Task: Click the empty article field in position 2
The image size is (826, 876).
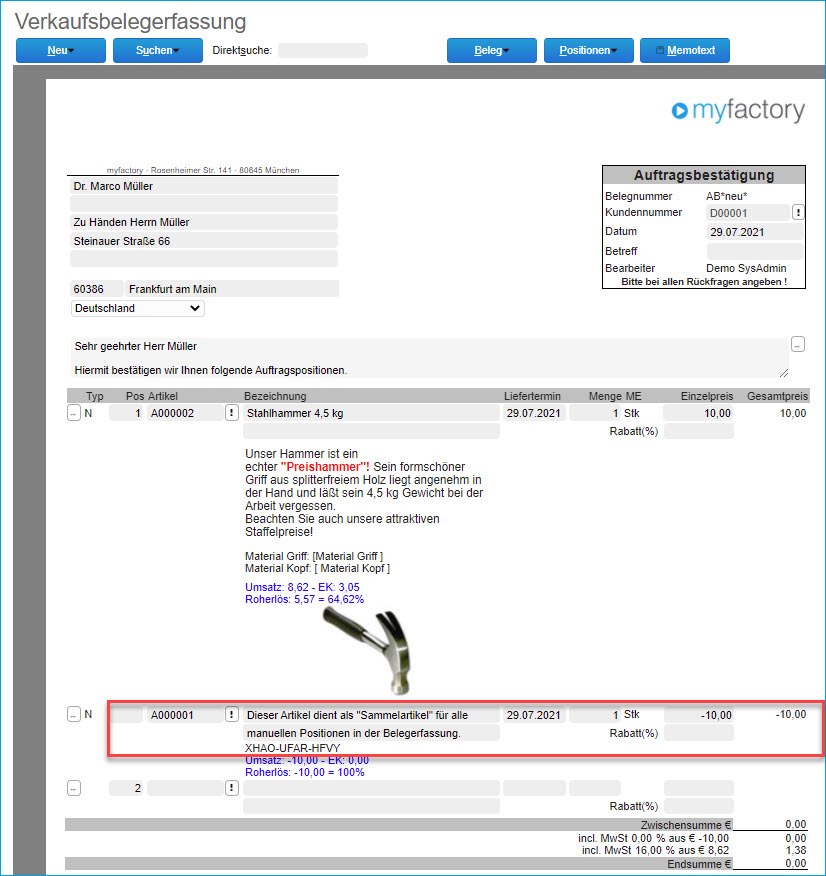Action: pos(185,788)
